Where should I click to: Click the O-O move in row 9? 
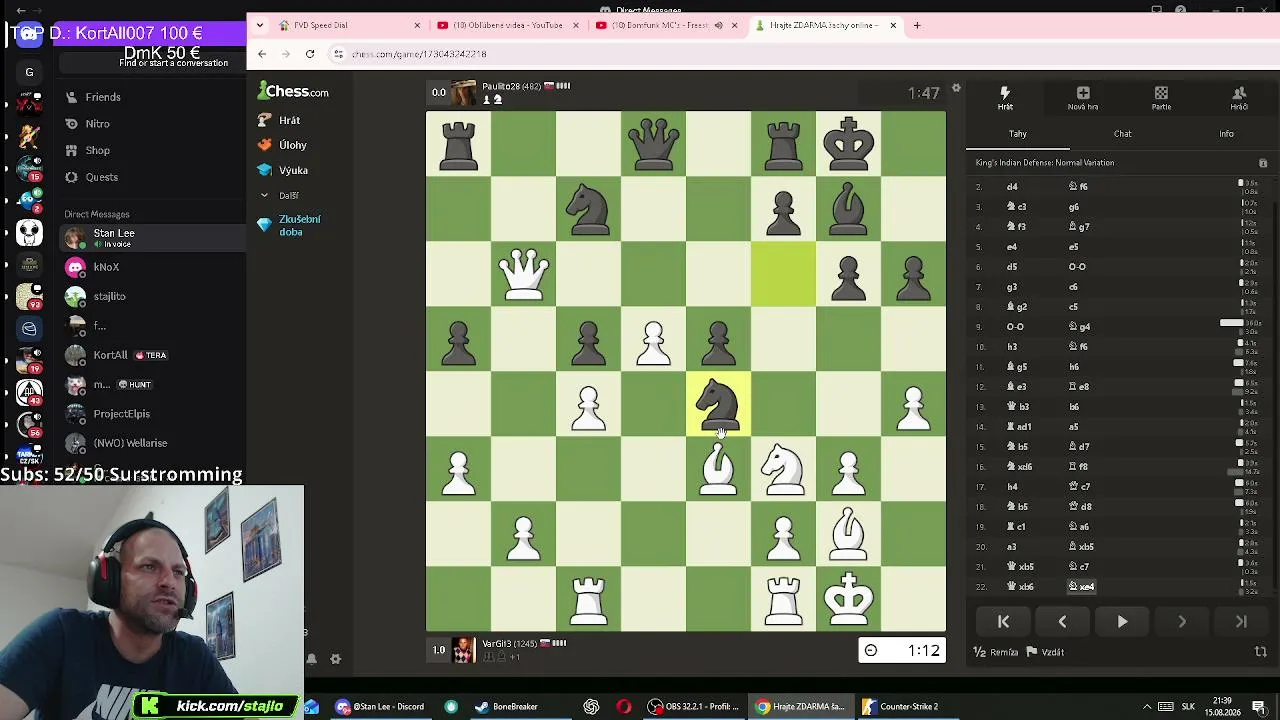point(1015,327)
